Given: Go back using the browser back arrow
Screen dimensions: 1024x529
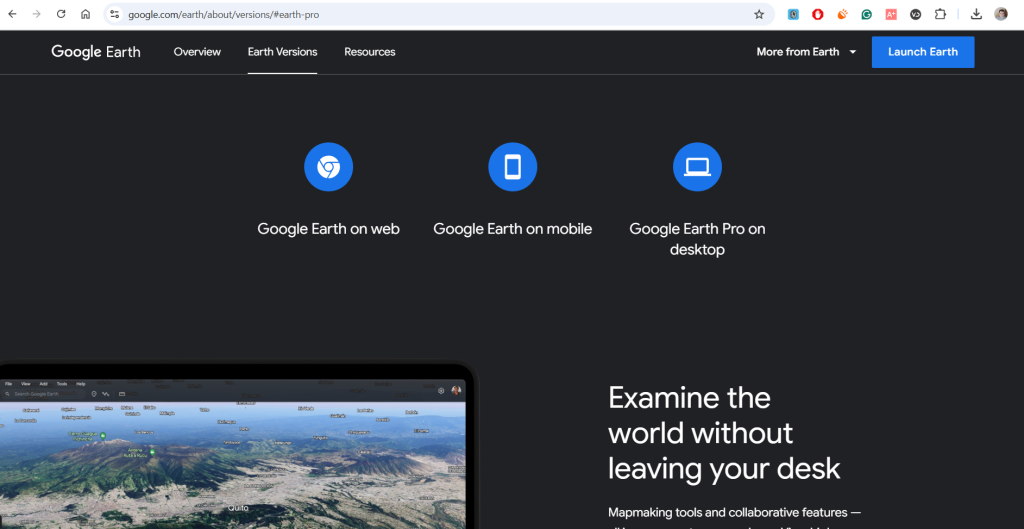Looking at the screenshot, I should pos(12,14).
